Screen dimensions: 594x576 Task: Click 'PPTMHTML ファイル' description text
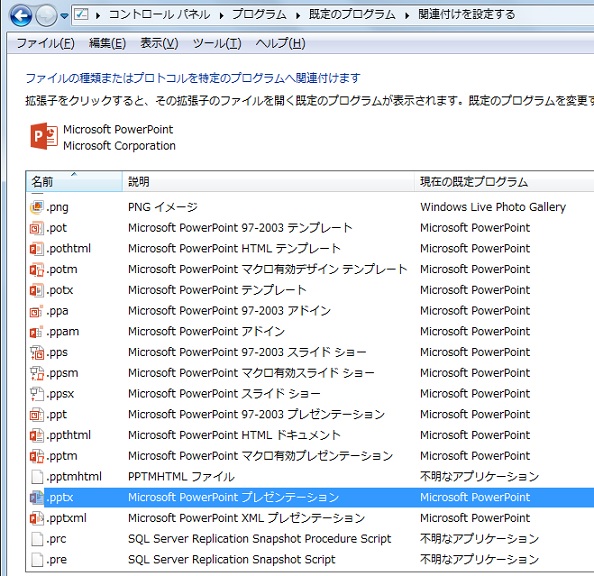point(181,477)
